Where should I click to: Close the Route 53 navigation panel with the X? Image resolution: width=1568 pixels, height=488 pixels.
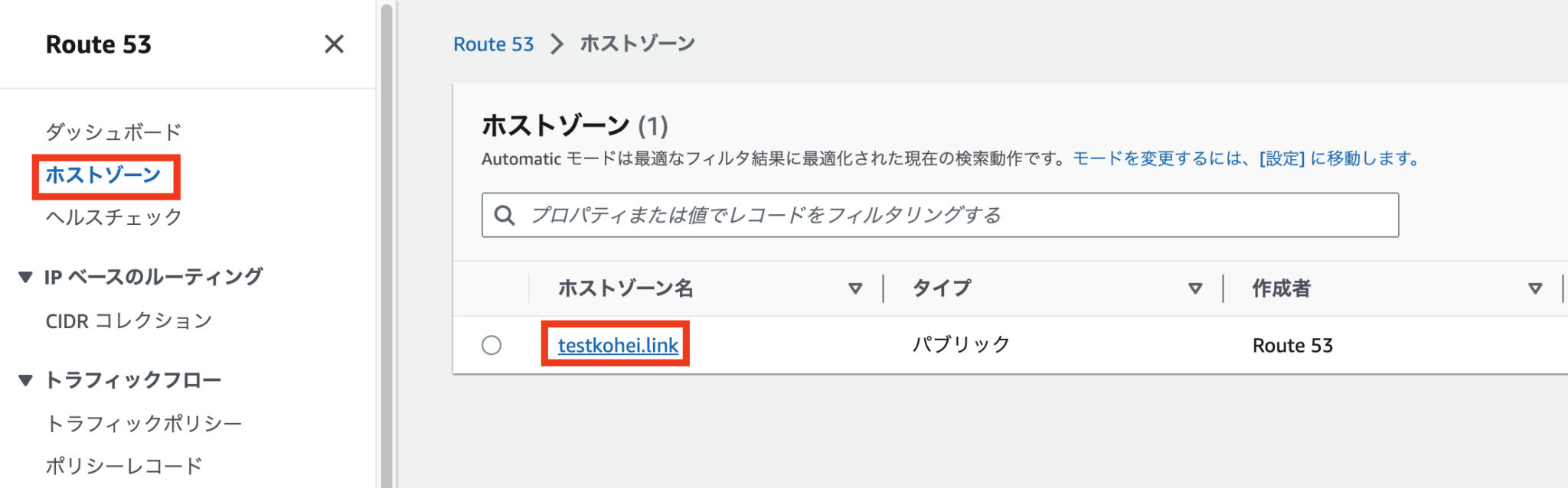[x=335, y=44]
